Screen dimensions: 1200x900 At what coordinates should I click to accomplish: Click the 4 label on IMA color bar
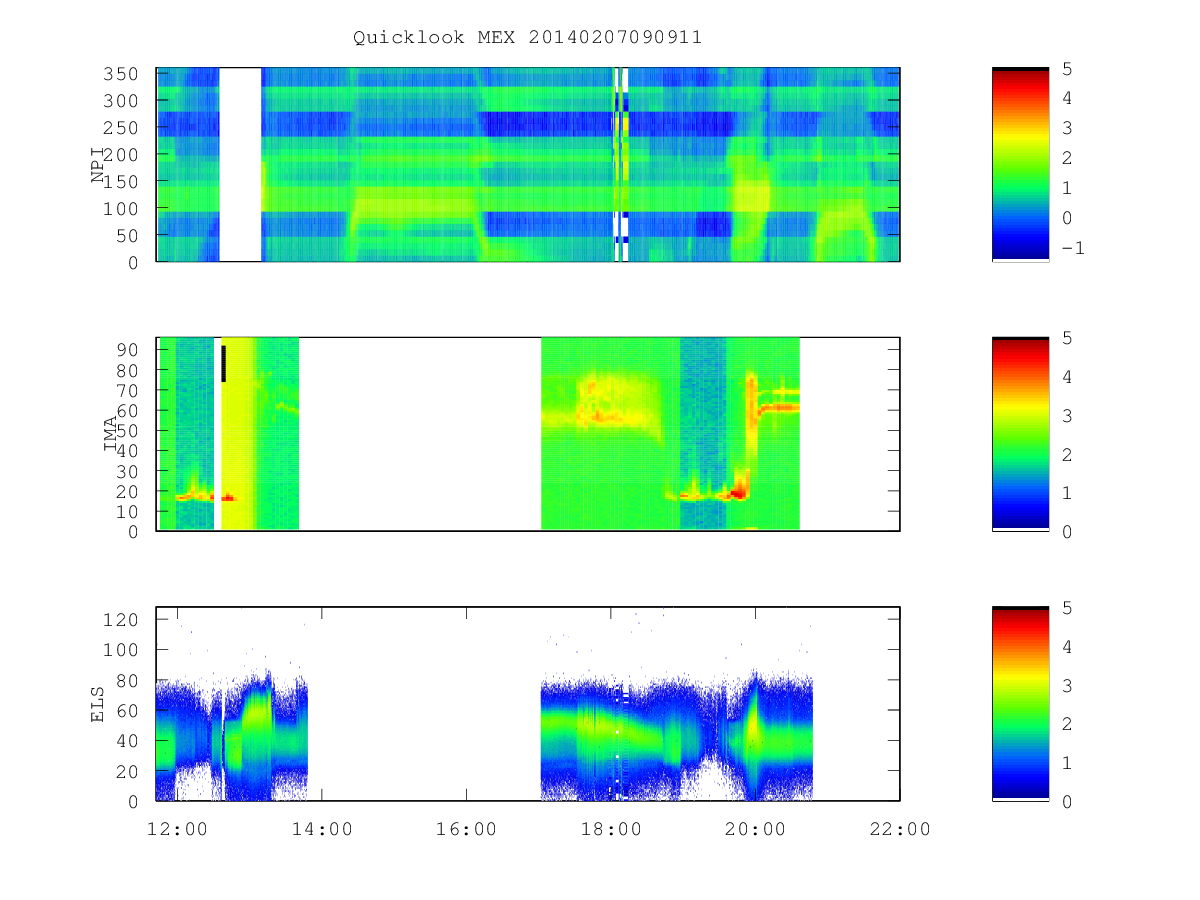coord(1067,376)
